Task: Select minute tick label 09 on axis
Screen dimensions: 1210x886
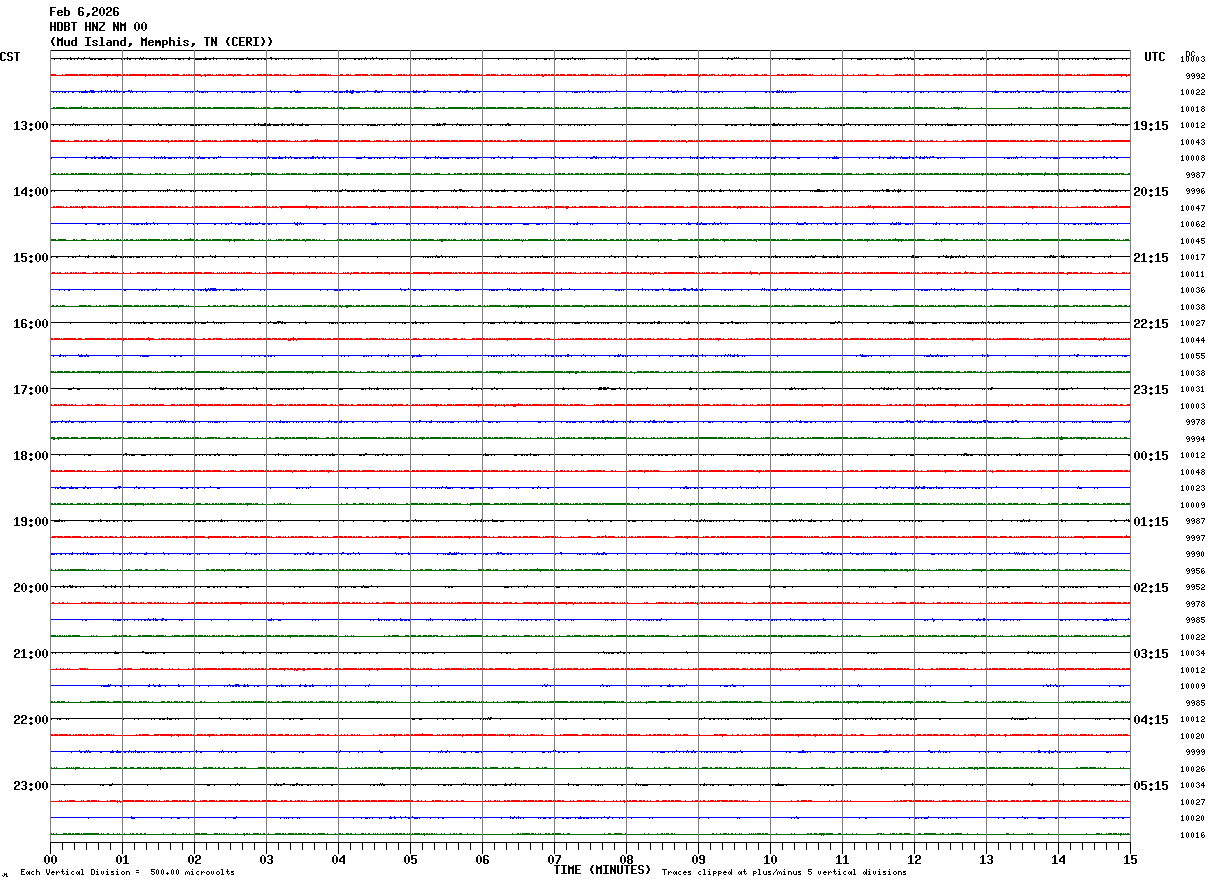Action: [x=698, y=859]
